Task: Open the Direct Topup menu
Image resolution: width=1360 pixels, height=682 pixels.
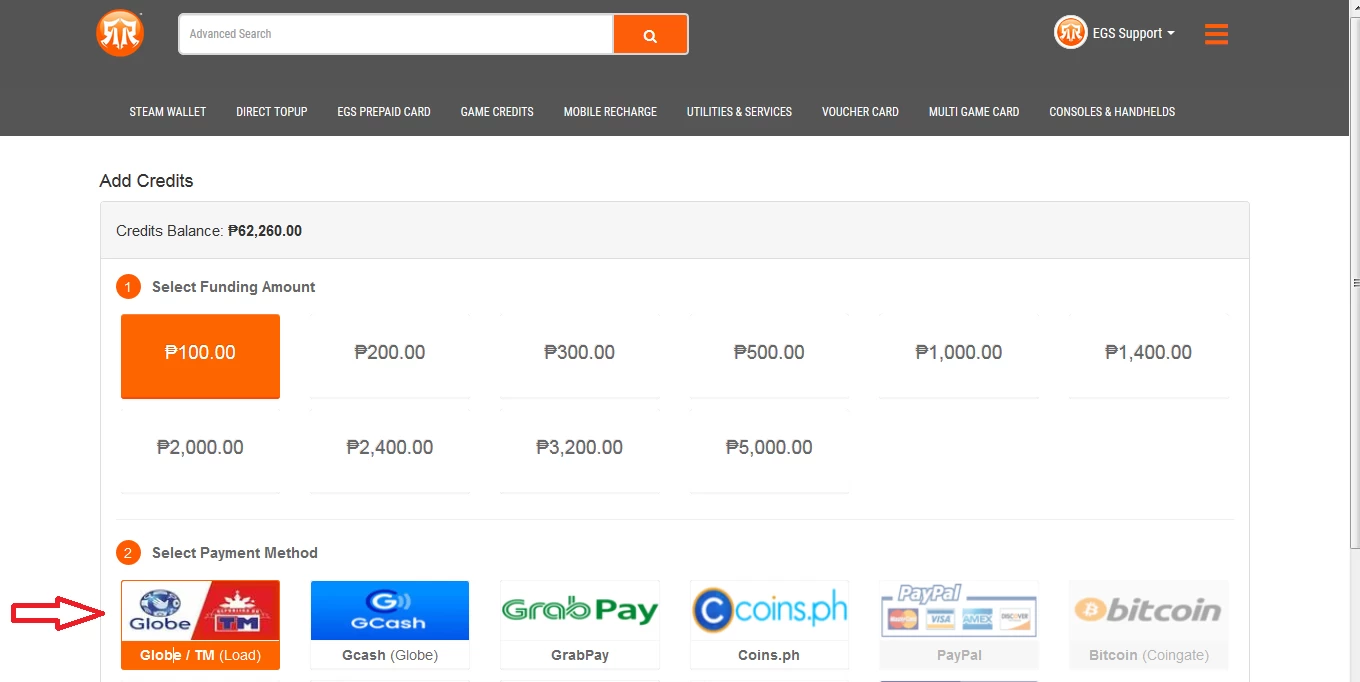Action: pos(272,112)
